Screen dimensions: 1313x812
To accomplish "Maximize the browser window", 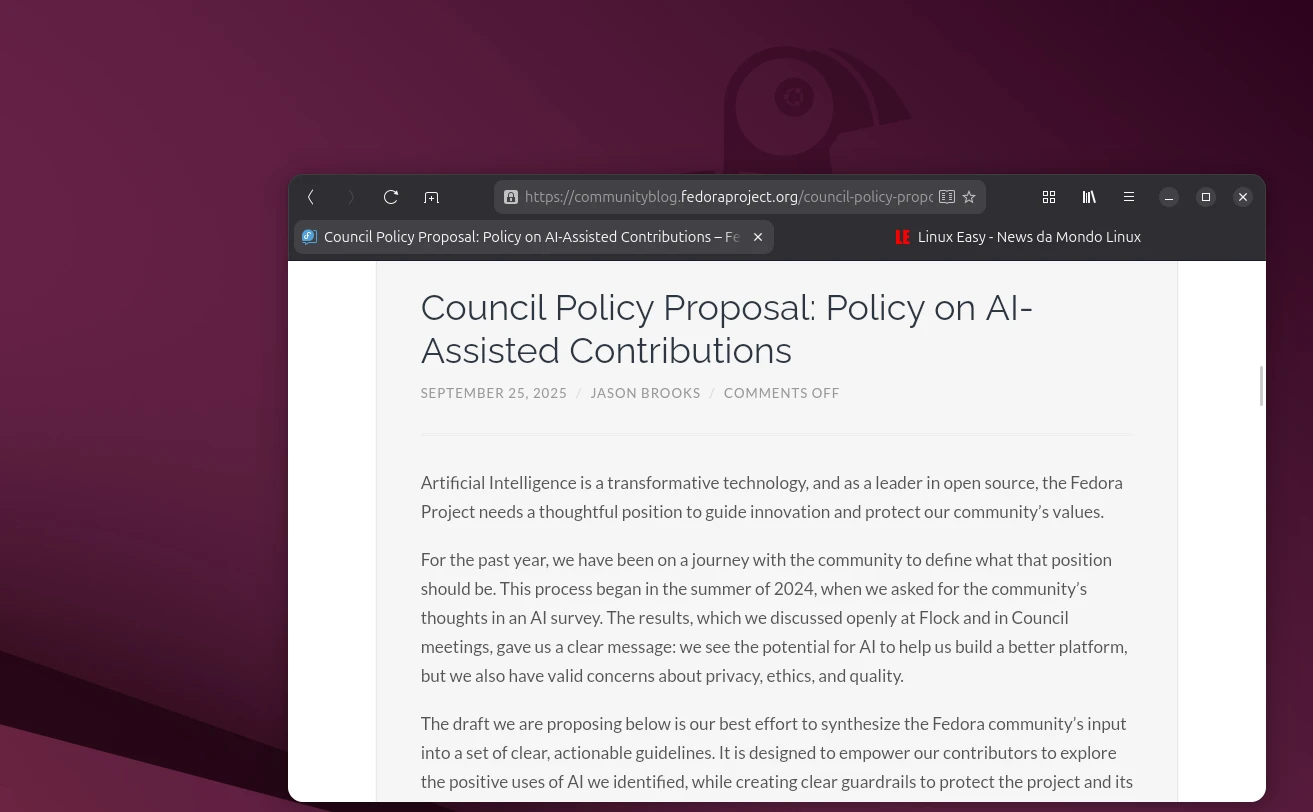I will point(1206,197).
